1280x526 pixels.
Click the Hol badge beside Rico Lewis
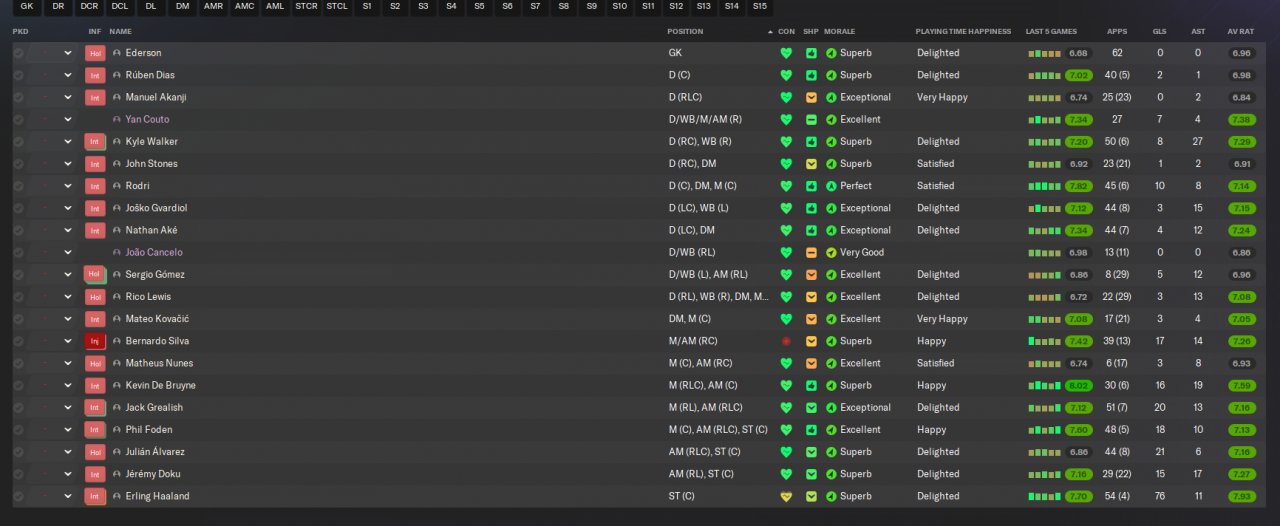tap(95, 297)
